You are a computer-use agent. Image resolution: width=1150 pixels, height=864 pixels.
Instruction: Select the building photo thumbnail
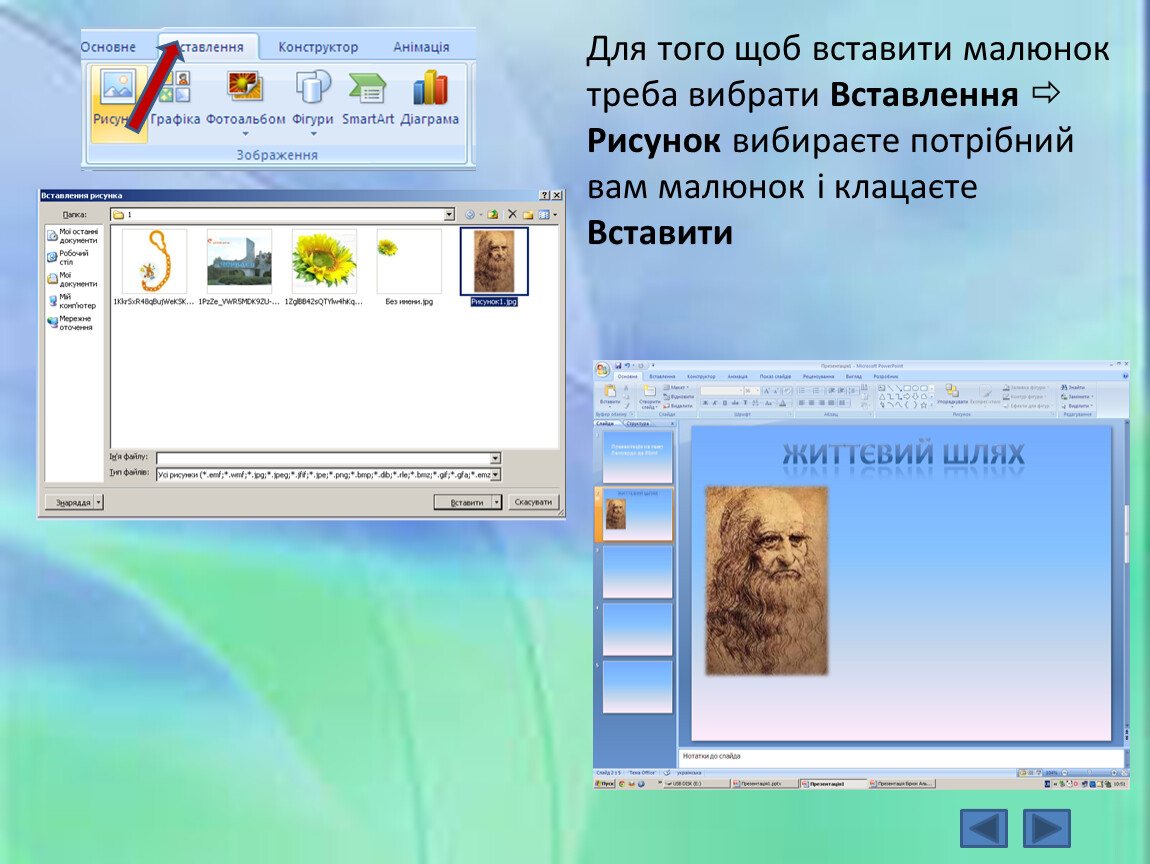pos(239,262)
